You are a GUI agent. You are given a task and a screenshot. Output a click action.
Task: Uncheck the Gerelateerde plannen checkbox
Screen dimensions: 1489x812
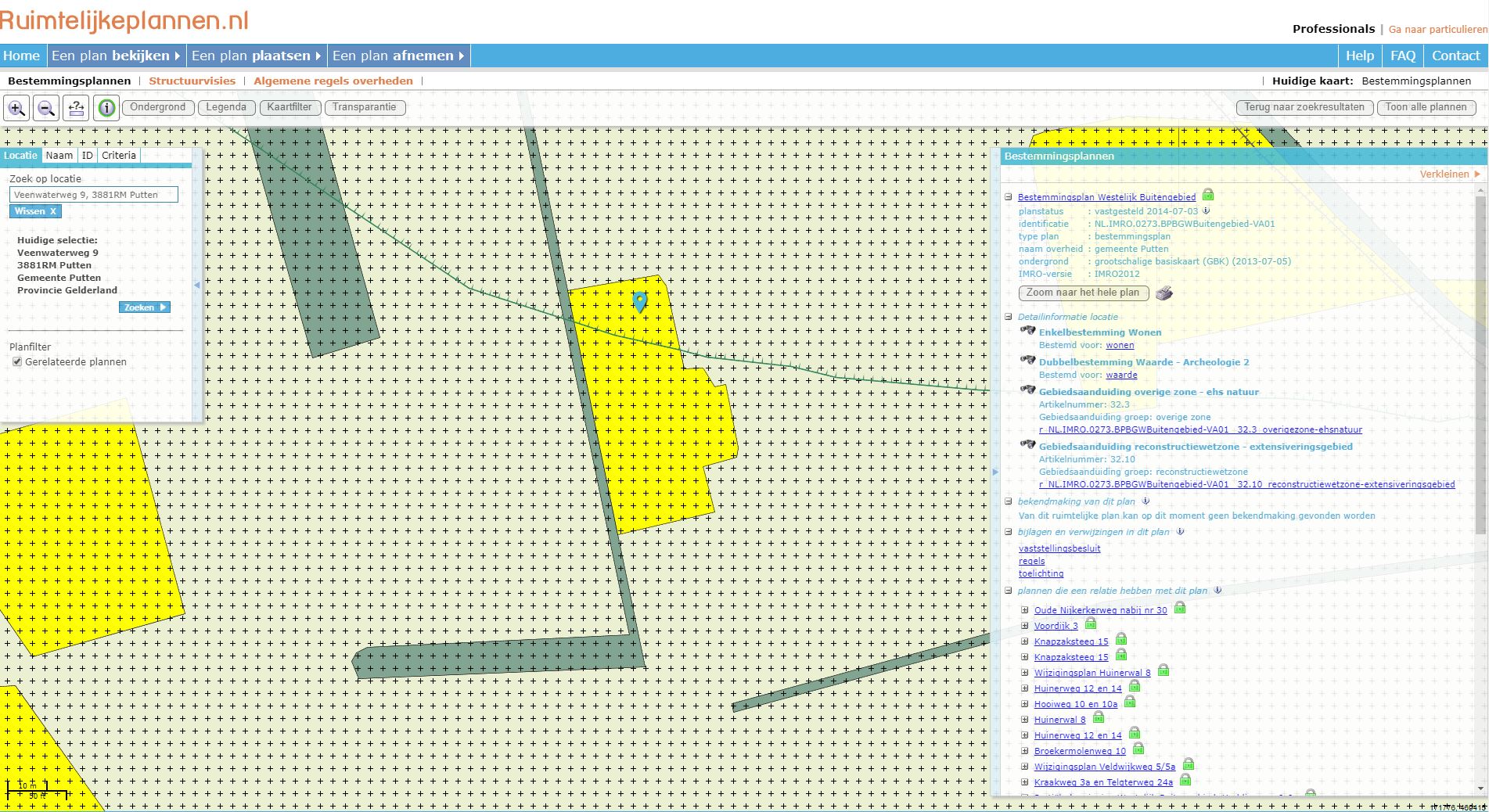17,361
